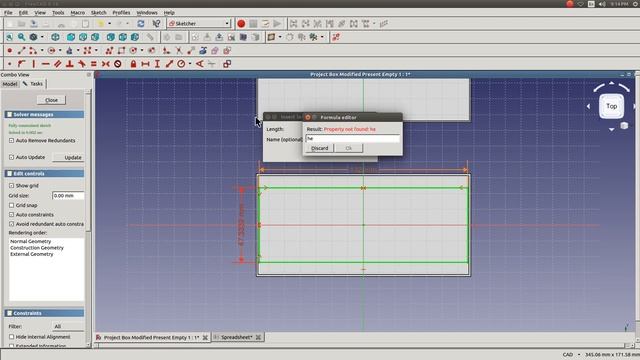
Task: Click the What's This help icon
Action: click(156, 24)
